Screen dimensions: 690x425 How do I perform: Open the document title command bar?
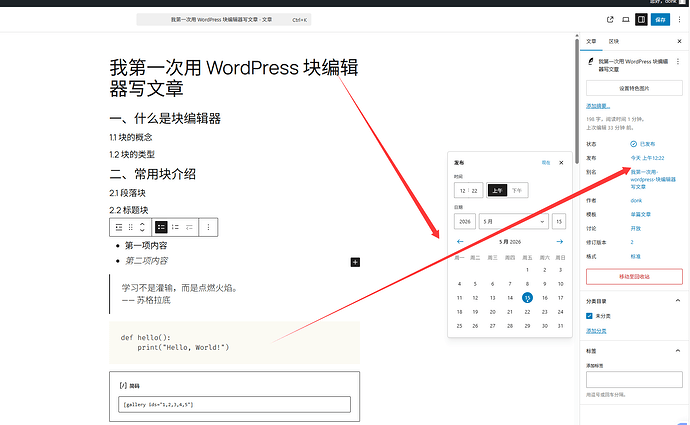coord(224,19)
